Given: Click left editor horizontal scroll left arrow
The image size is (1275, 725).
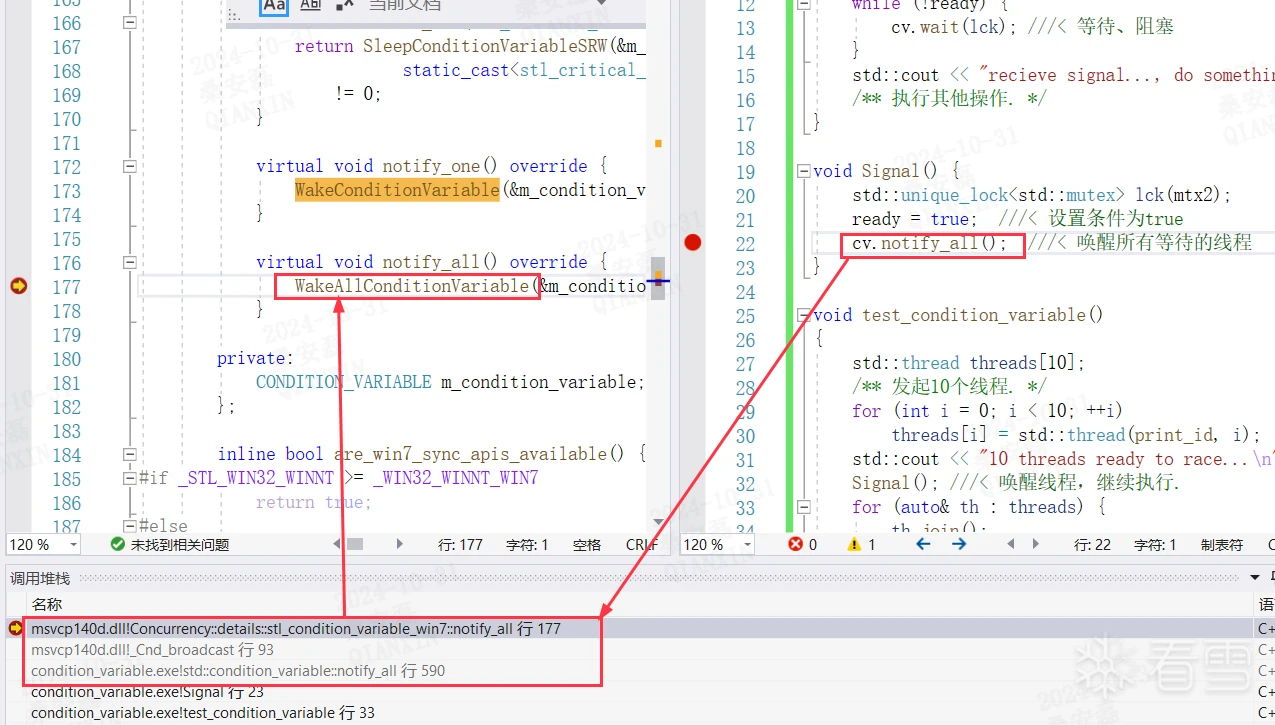Looking at the screenshot, I should 337,544.
